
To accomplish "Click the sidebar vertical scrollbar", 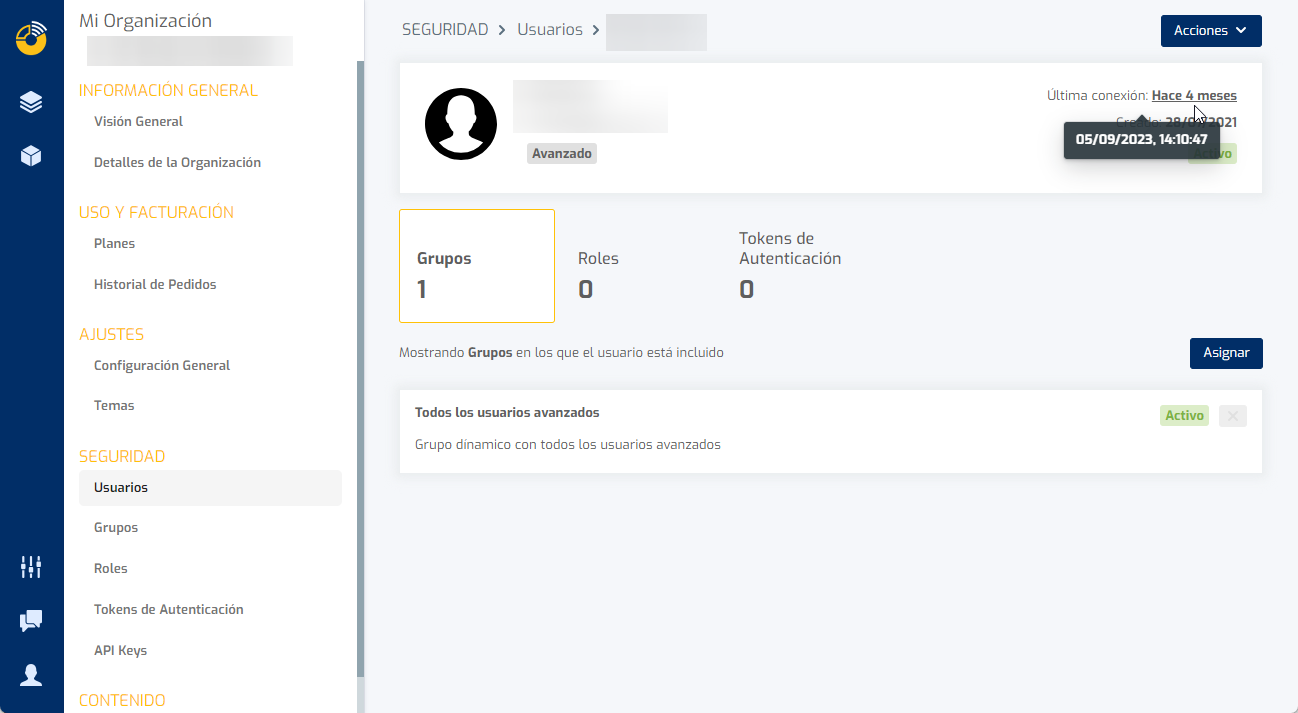I will point(360,370).
